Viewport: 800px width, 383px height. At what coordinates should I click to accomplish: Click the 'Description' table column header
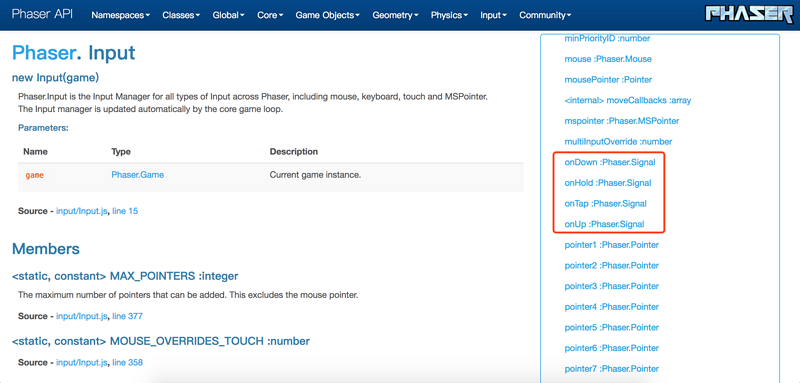(x=294, y=151)
